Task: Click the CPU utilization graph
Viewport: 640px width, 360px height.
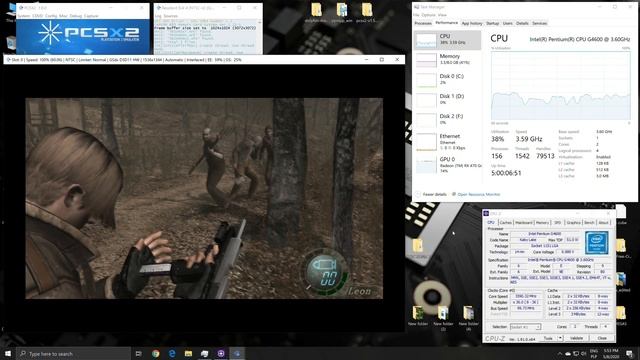Action: [x=560, y=86]
